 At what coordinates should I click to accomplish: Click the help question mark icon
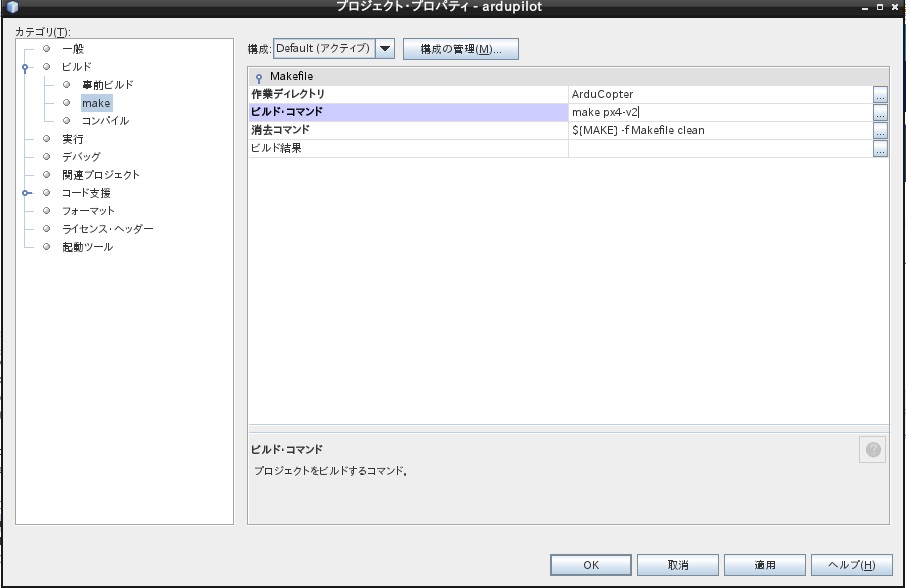(x=873, y=449)
